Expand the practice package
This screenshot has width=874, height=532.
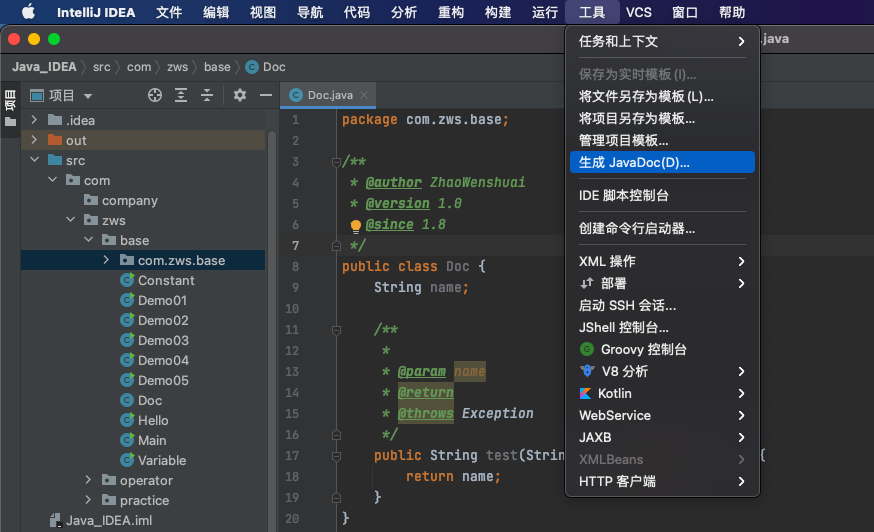point(88,500)
